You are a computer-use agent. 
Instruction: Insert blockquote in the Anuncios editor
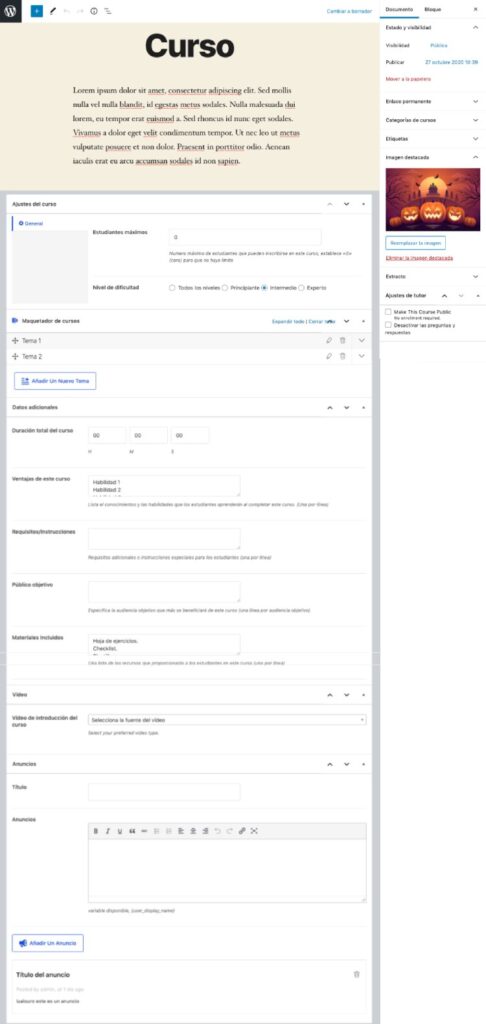[132, 831]
